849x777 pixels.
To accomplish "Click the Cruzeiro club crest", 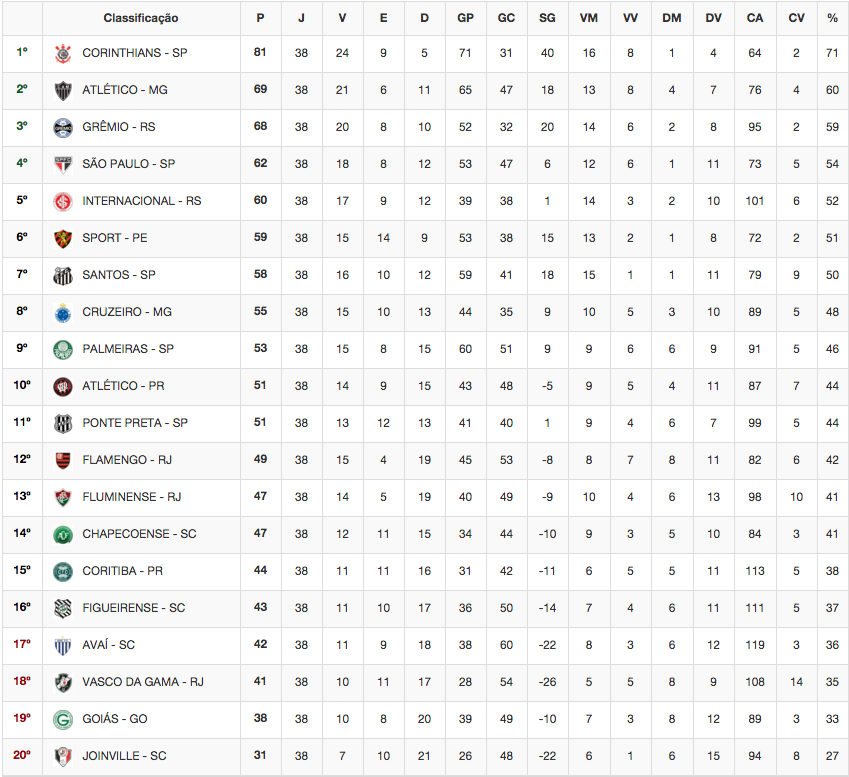I will tap(63, 312).
